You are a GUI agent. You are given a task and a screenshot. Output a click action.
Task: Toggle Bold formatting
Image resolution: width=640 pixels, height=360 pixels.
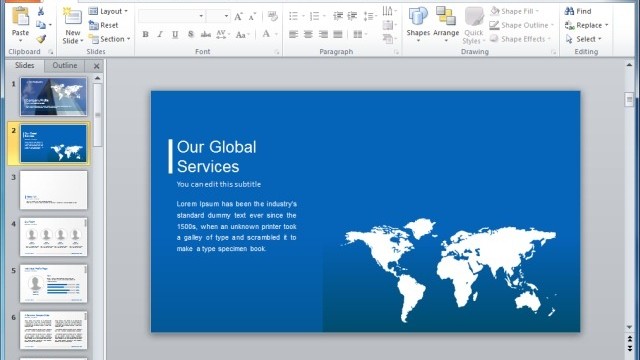145,35
